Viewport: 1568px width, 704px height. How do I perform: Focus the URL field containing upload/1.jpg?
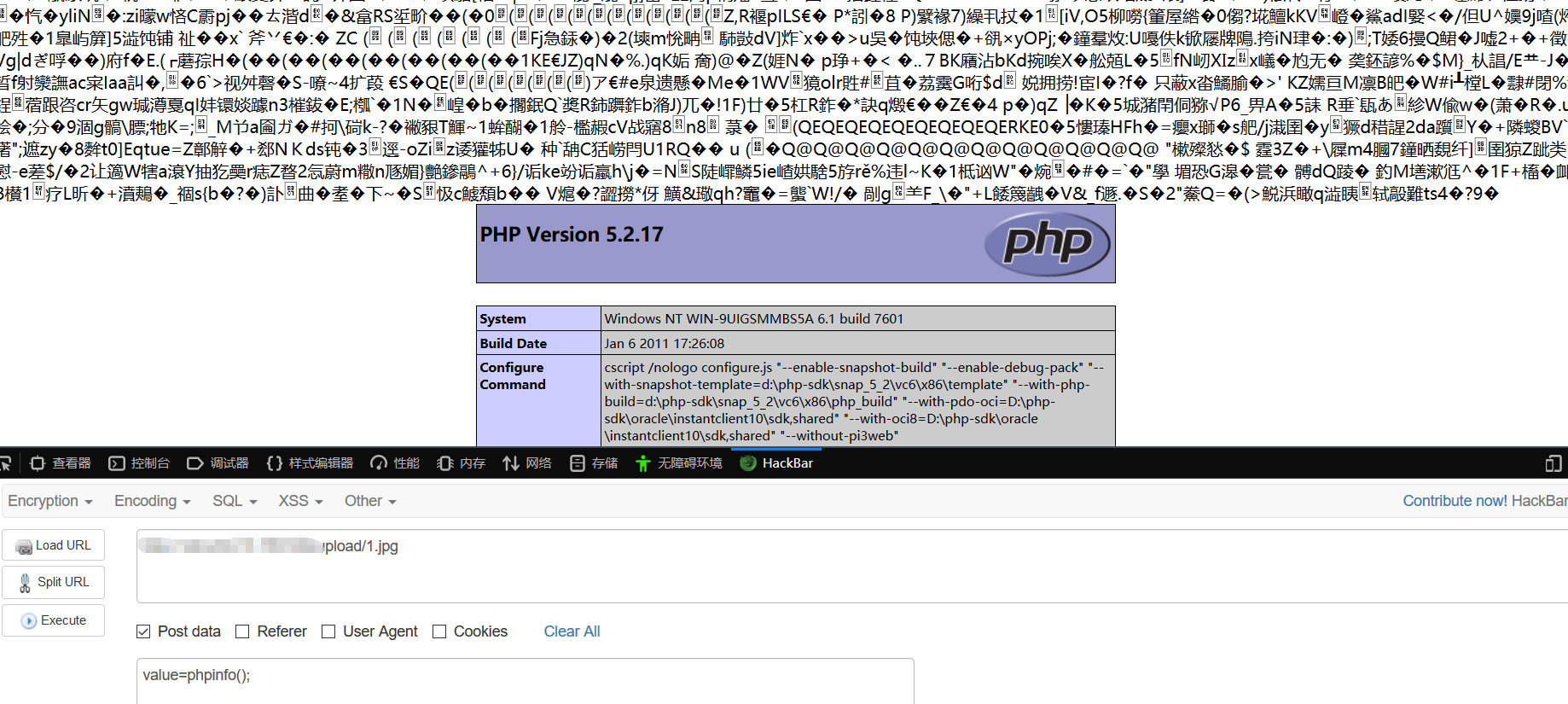coord(852,566)
